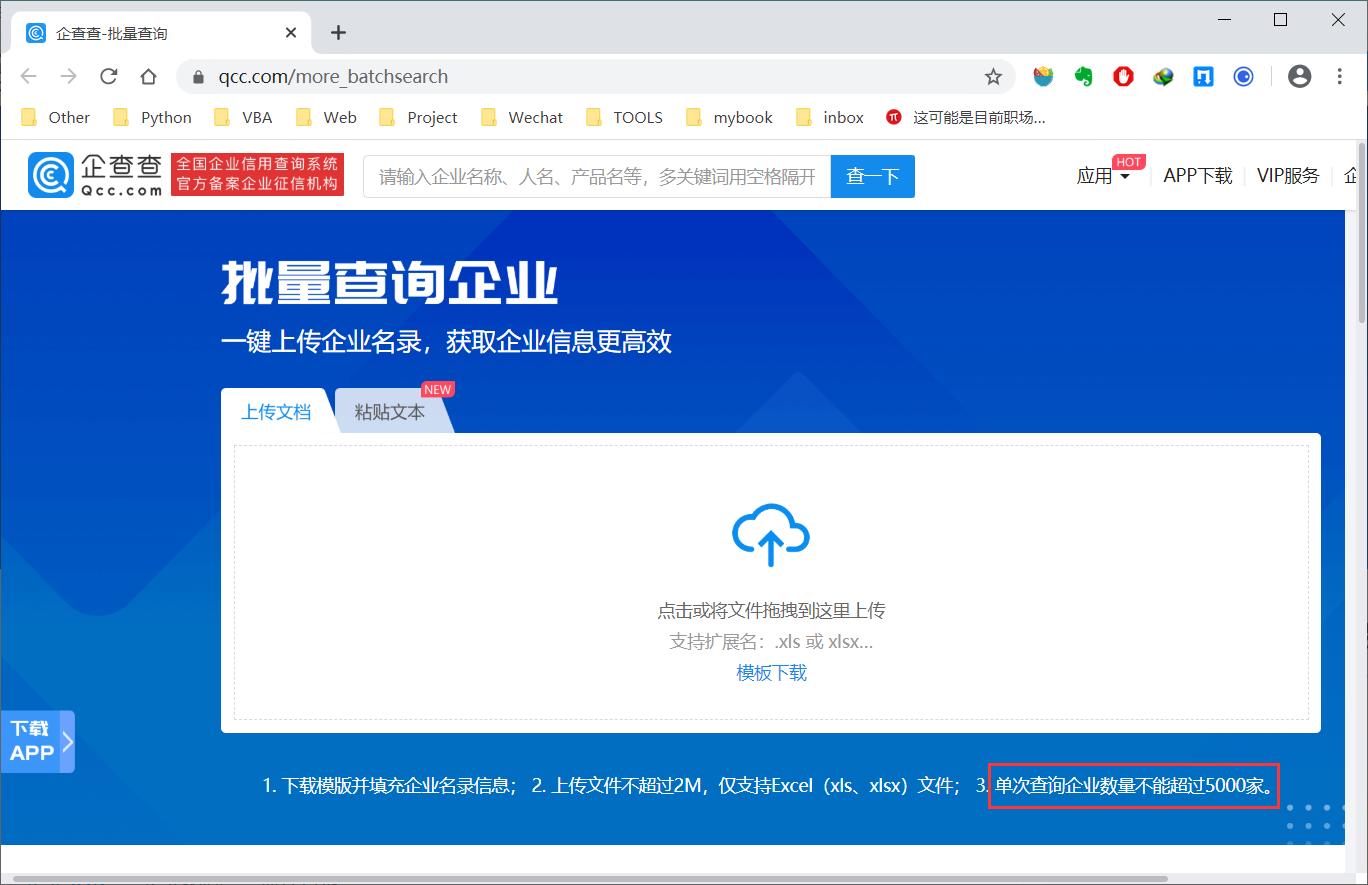Switch to the 上传文档 tab
Viewport: 1368px width, 885px height.
[276, 411]
